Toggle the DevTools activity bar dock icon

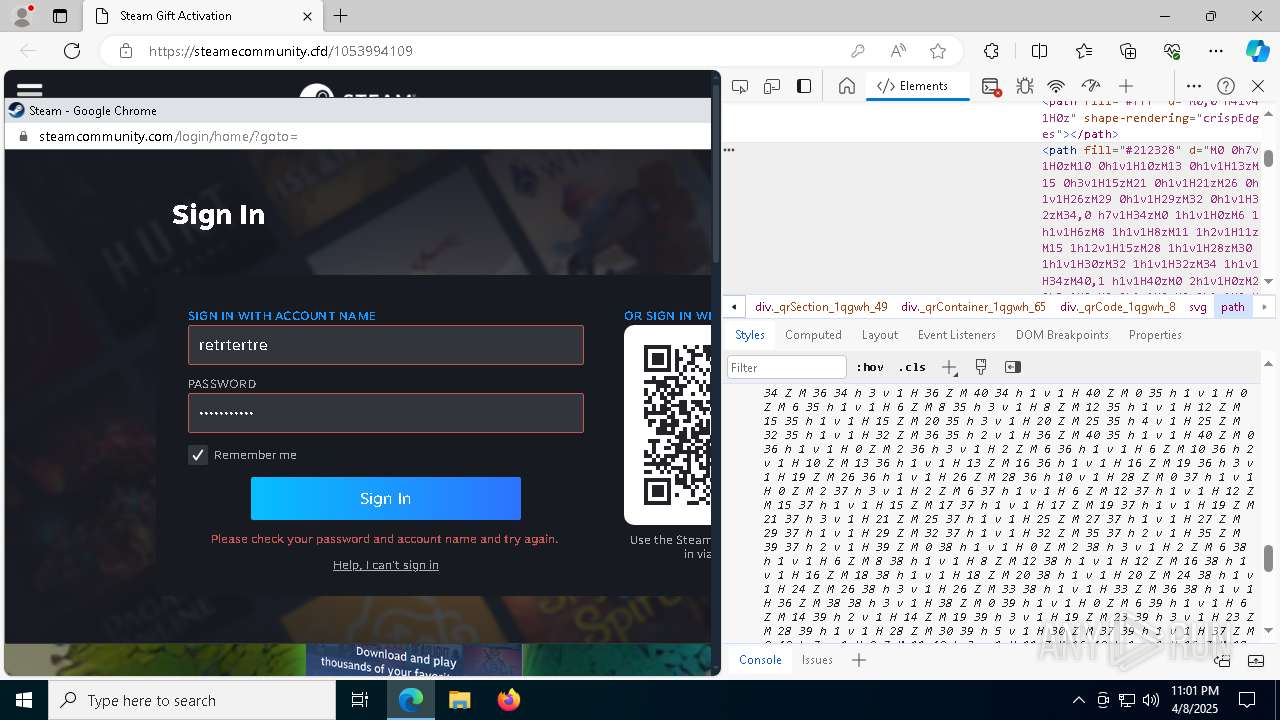click(804, 87)
